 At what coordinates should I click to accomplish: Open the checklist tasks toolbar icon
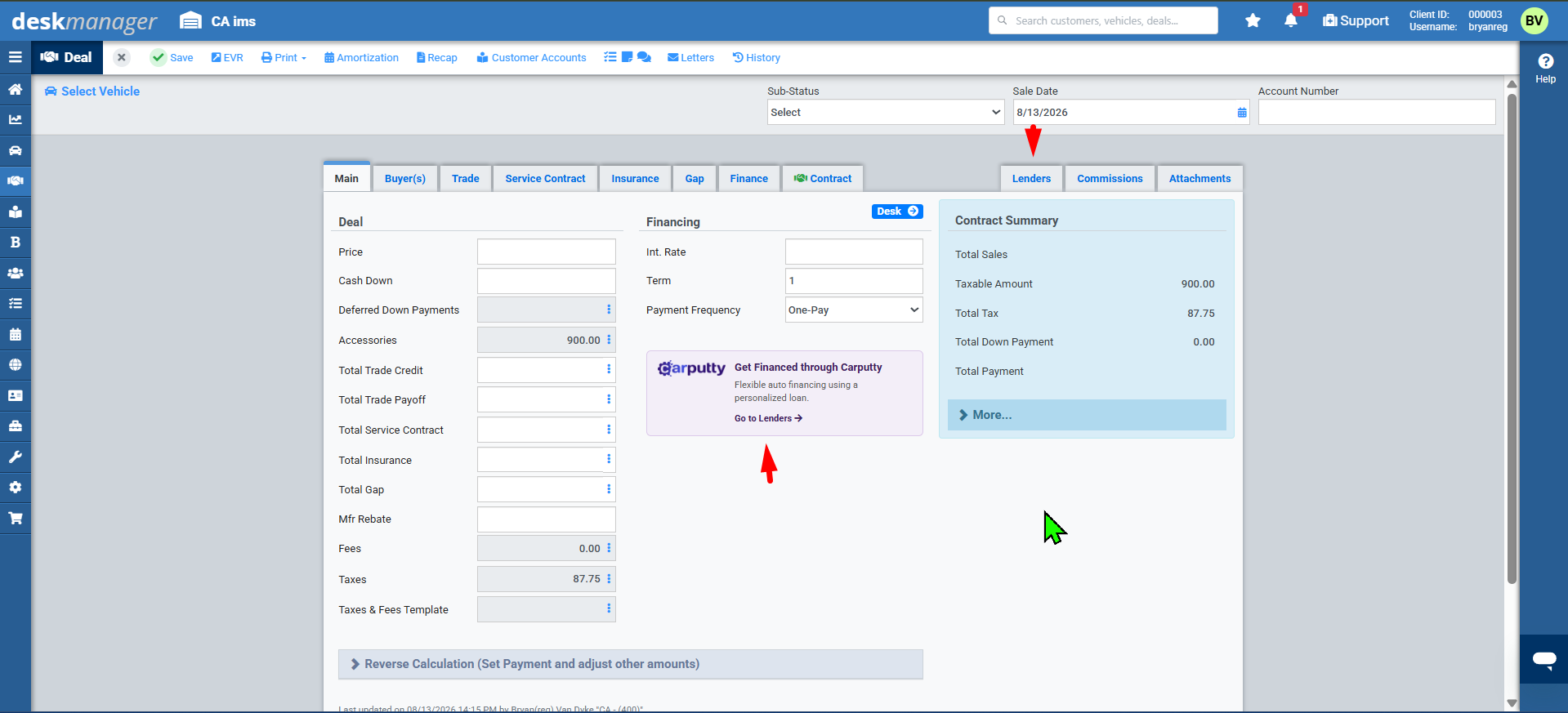point(610,57)
